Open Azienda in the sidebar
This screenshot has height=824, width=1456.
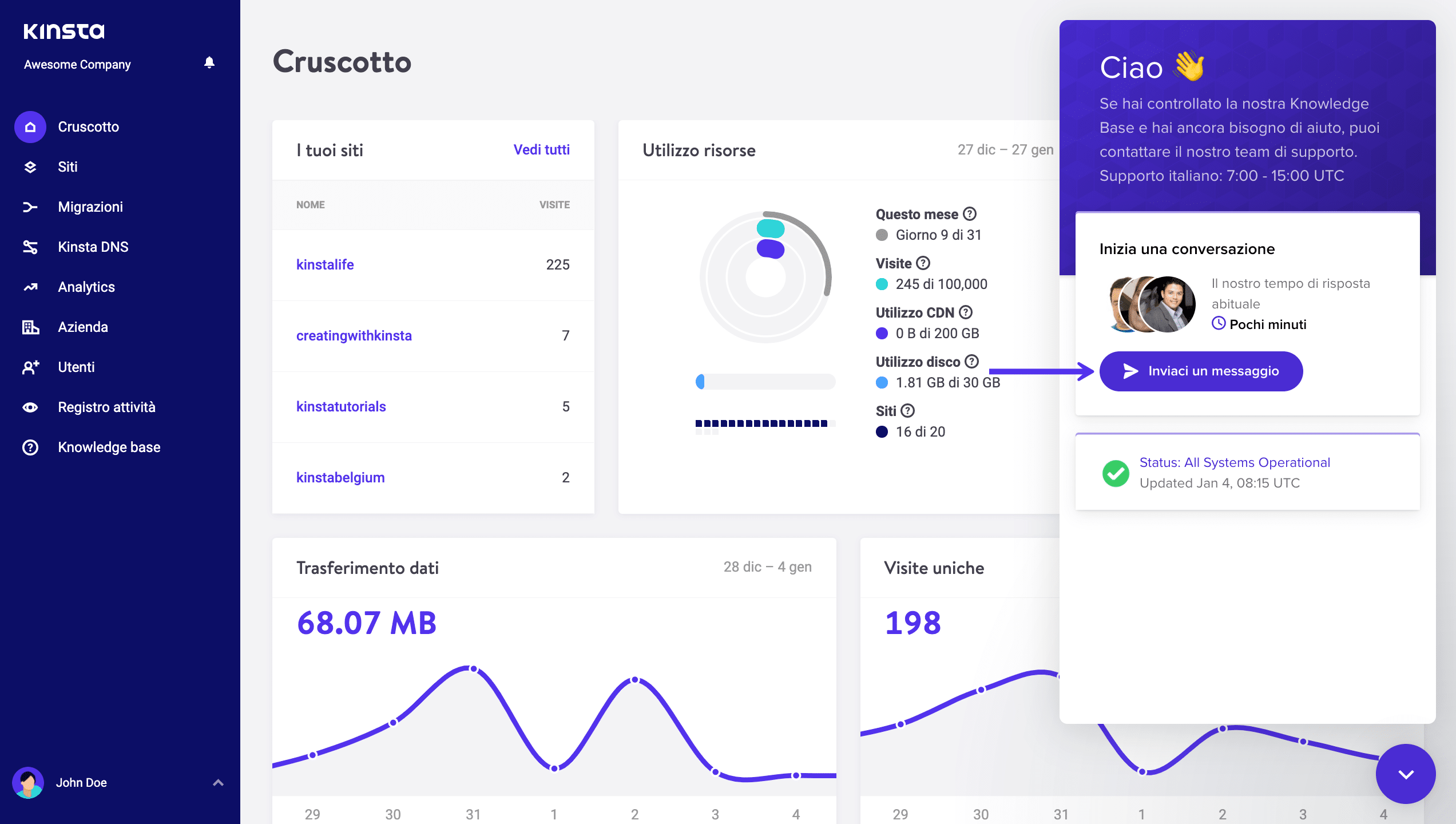click(x=83, y=327)
